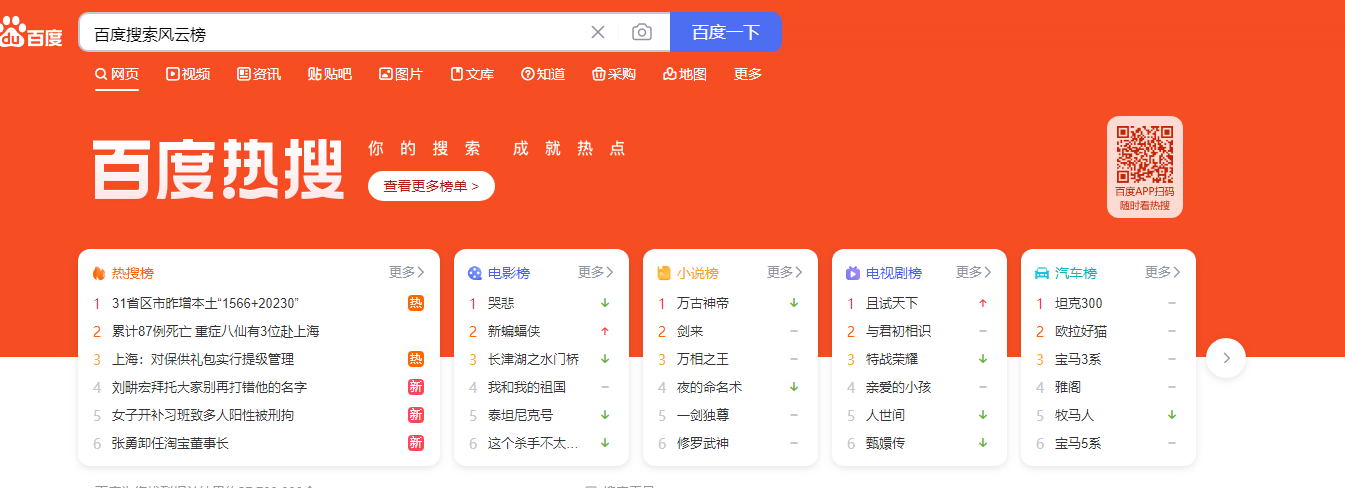Open TV series 且试天下
The height and width of the screenshot is (488, 1345).
coord(892,303)
